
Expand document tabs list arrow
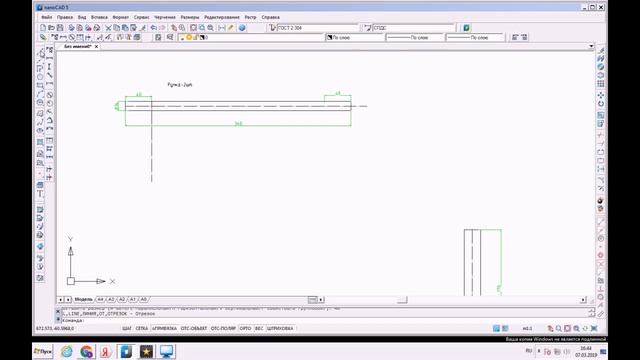point(591,46)
